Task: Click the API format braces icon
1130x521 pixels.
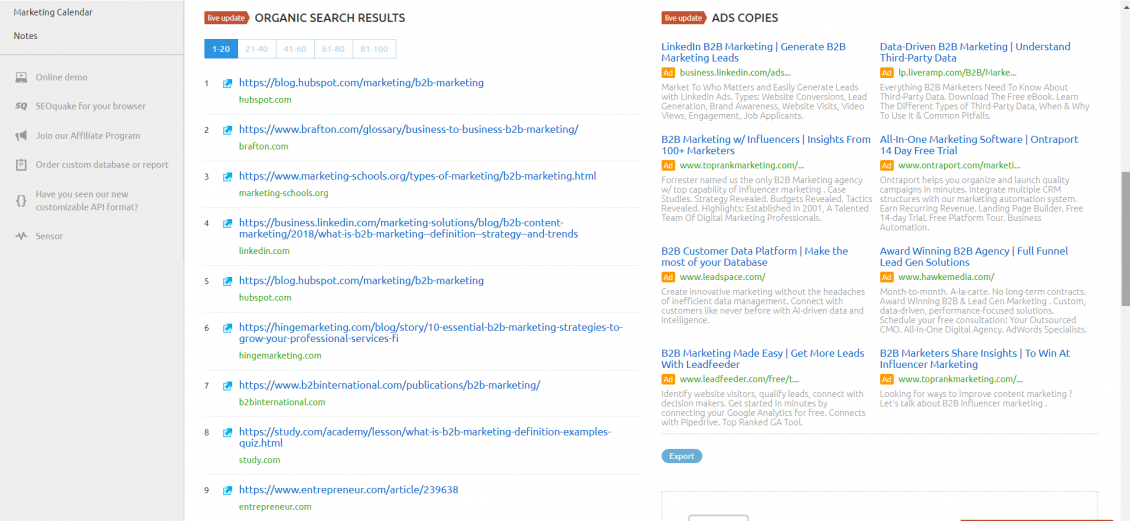Action: coord(21,200)
